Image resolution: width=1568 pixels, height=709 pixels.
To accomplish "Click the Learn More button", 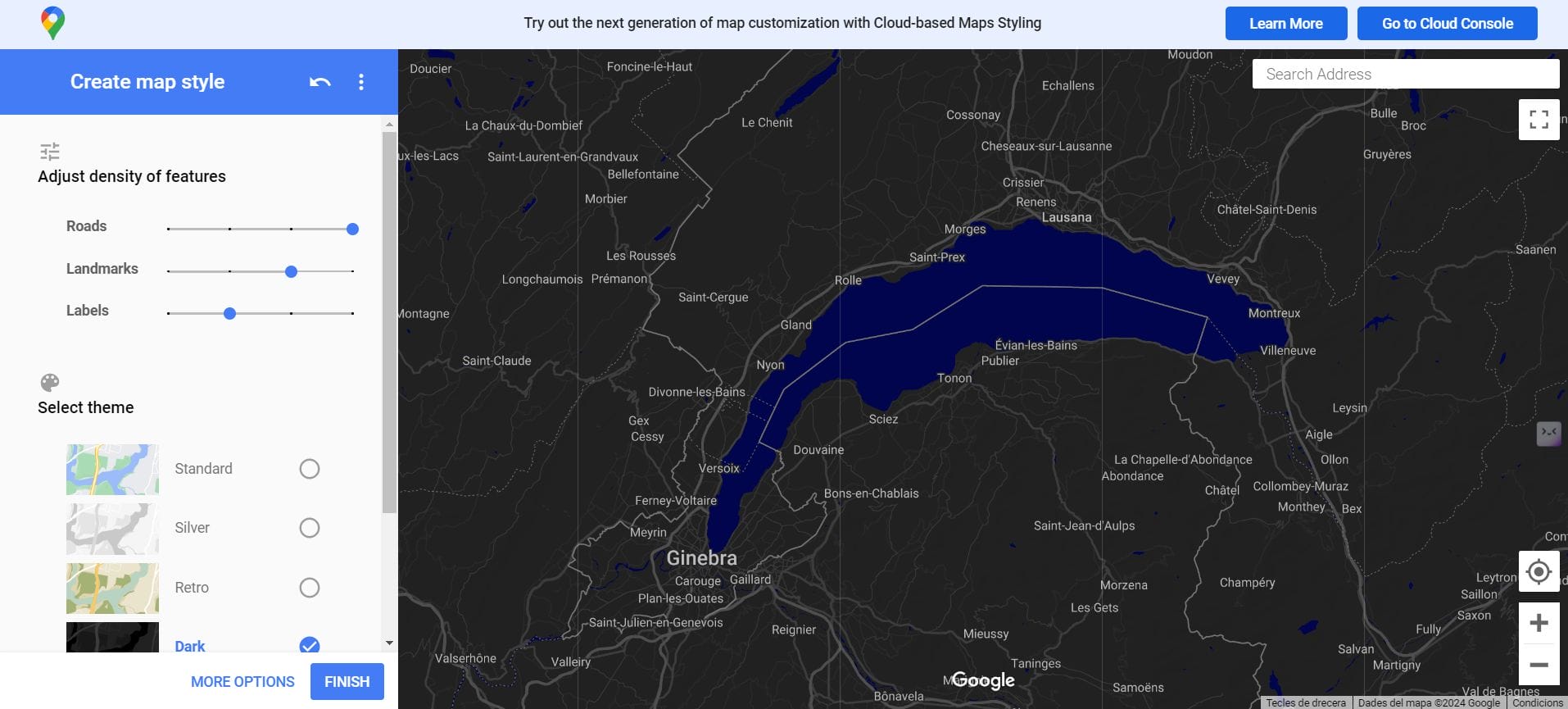I will (1286, 24).
